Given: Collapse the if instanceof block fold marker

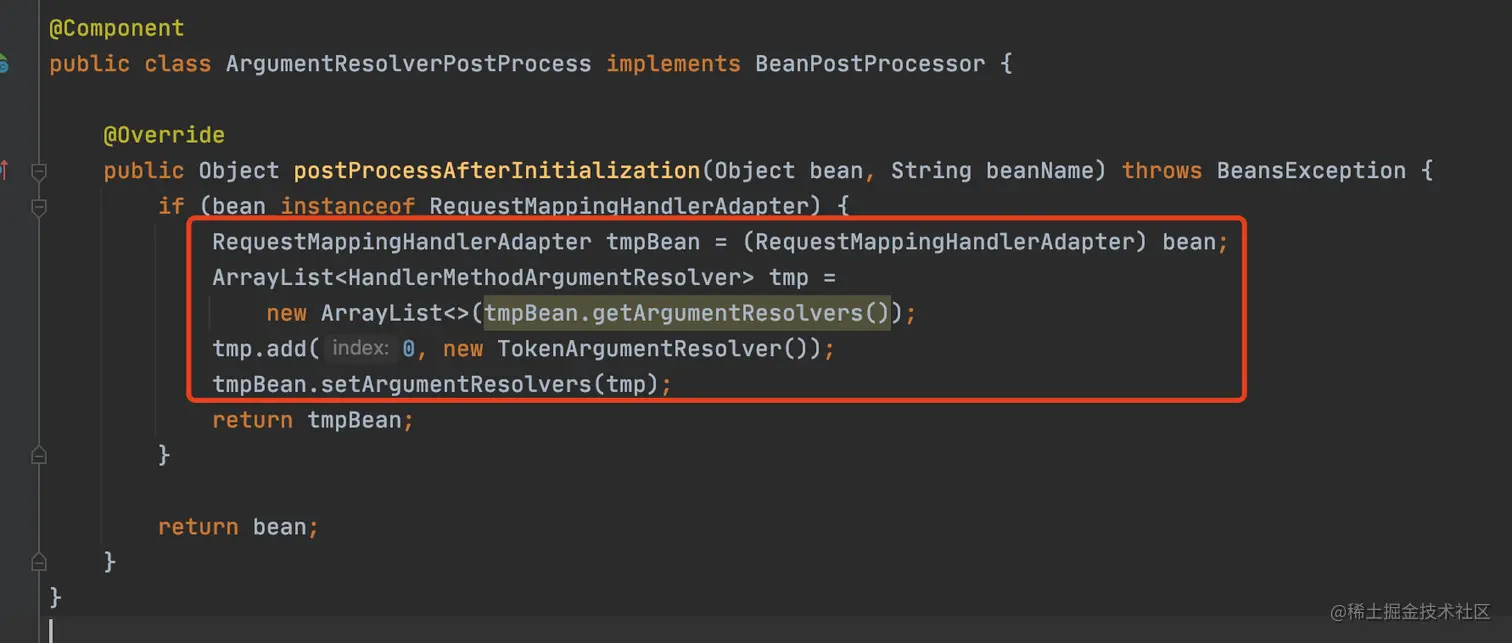Looking at the screenshot, I should click(x=39, y=207).
